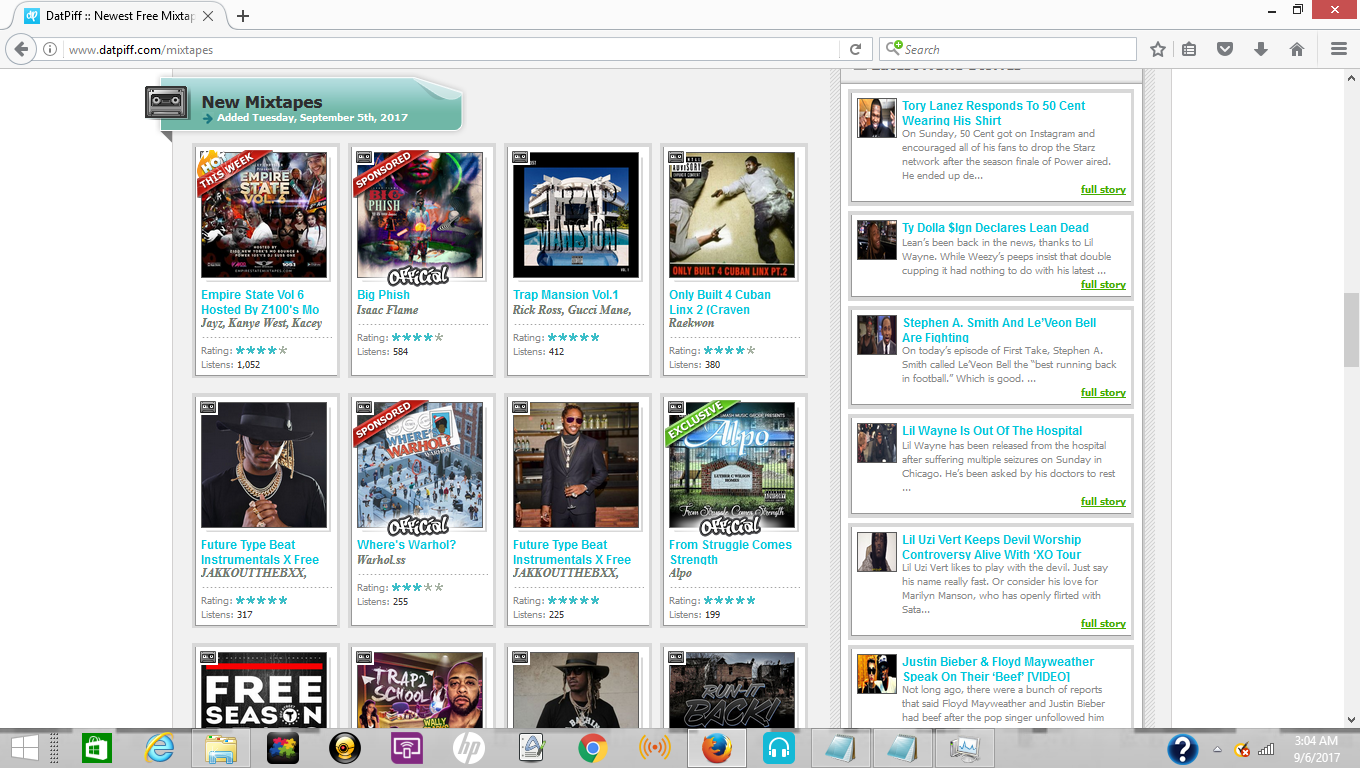Open the Free Season cover thumbnail
The height and width of the screenshot is (768, 1360).
(x=264, y=690)
